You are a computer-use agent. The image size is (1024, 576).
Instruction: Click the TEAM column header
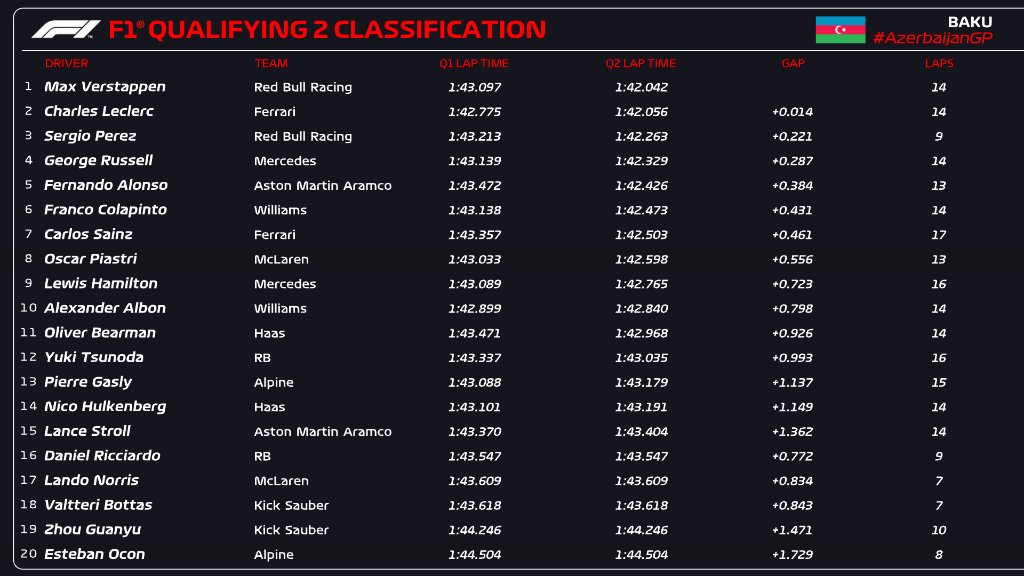[271, 63]
